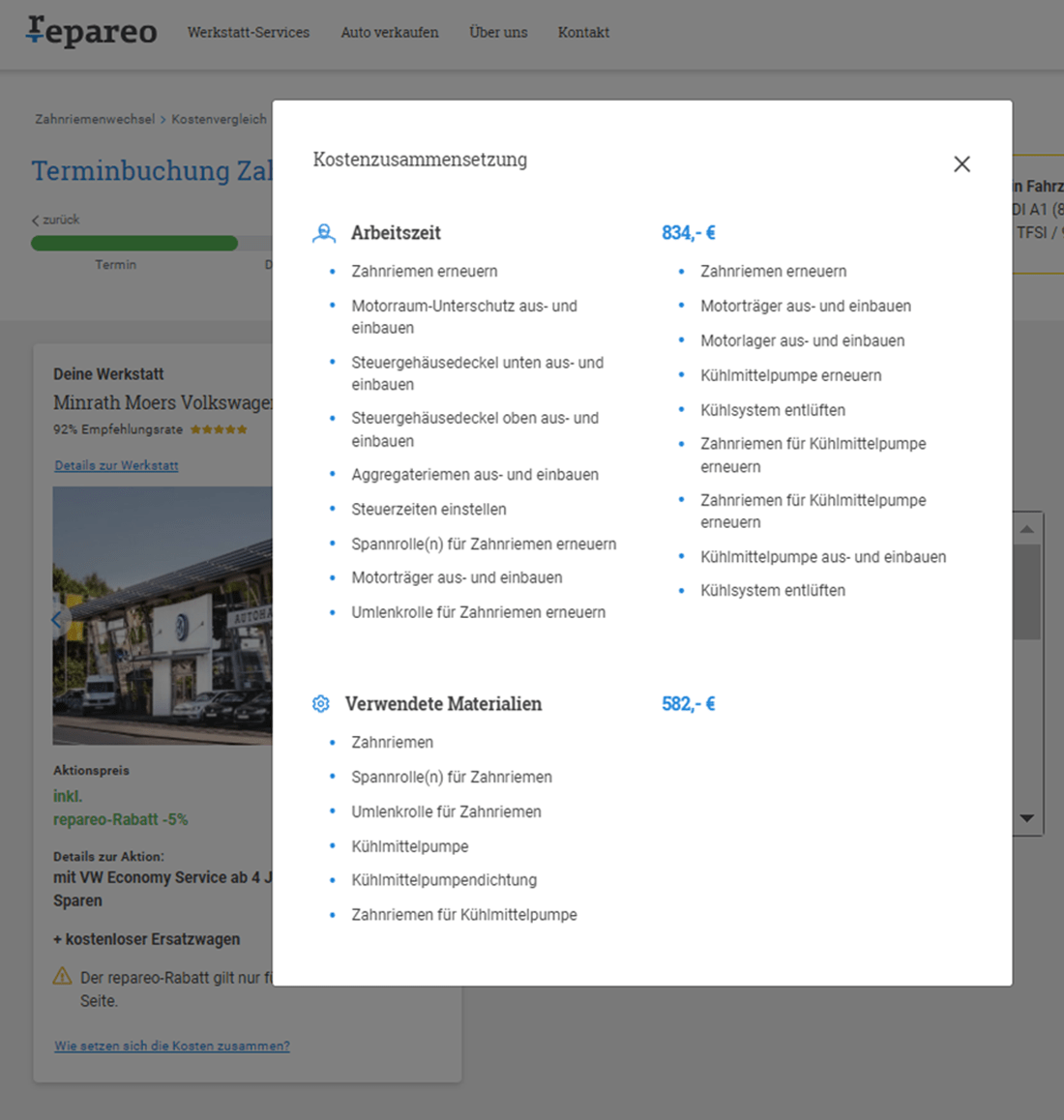
Task: Go to Kostenvergleich breadcrumb
Action: pyautogui.click(x=219, y=119)
